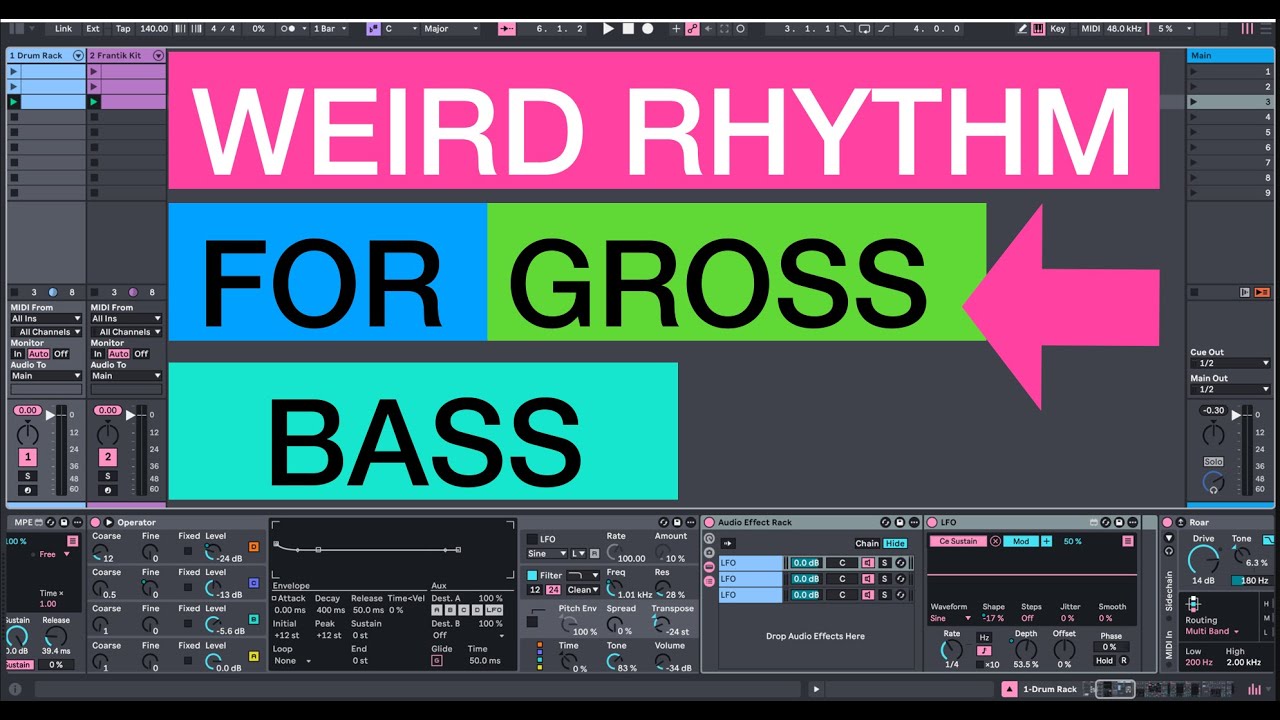This screenshot has width=1280, height=720.
Task: Save the Audio Effect Rack preset
Action: pyautogui.click(x=899, y=522)
